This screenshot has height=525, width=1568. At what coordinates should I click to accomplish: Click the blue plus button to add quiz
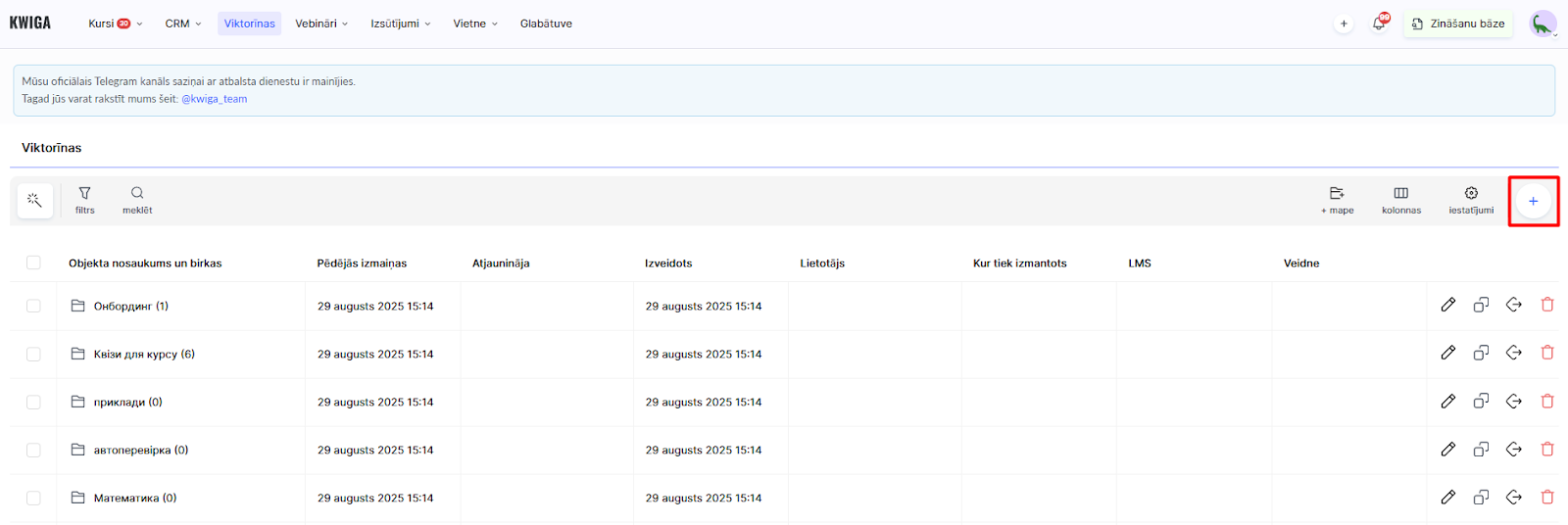[x=1533, y=201]
